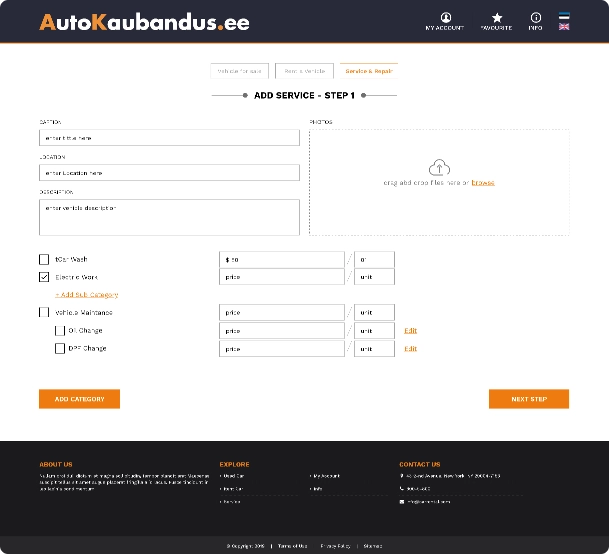Open Used Car link in footer Explore
This screenshot has height=554, width=609.
pyautogui.click(x=232, y=476)
